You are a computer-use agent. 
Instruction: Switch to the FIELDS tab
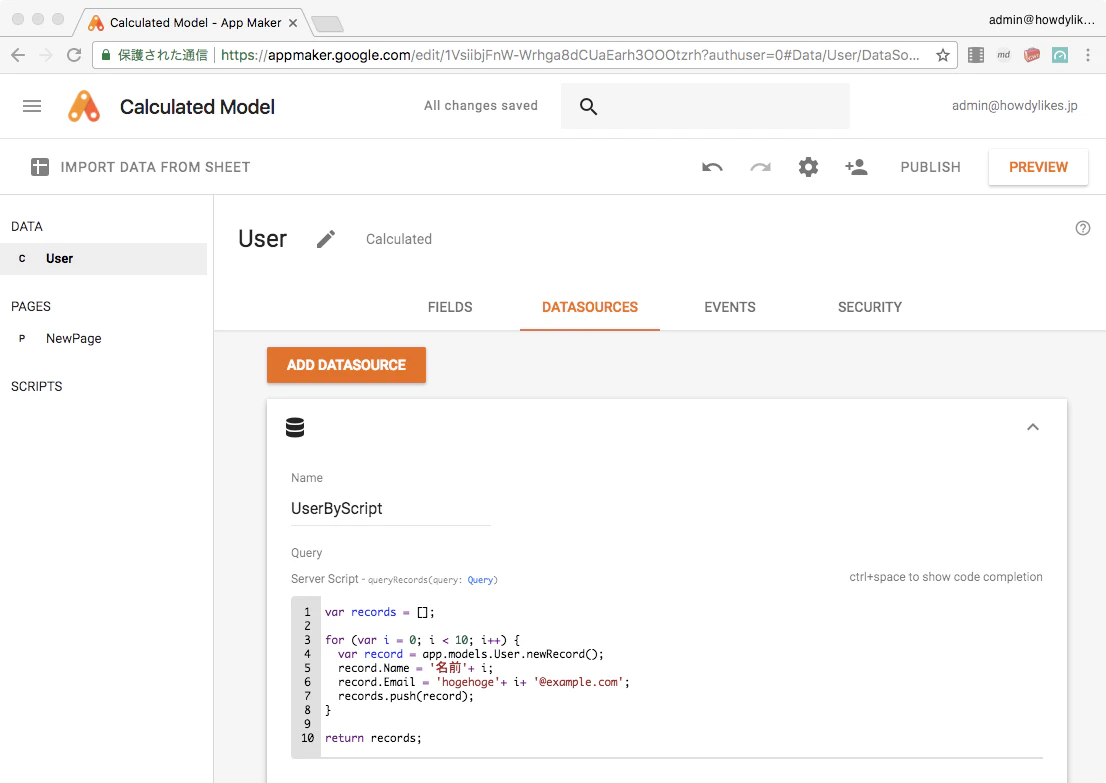(x=450, y=308)
